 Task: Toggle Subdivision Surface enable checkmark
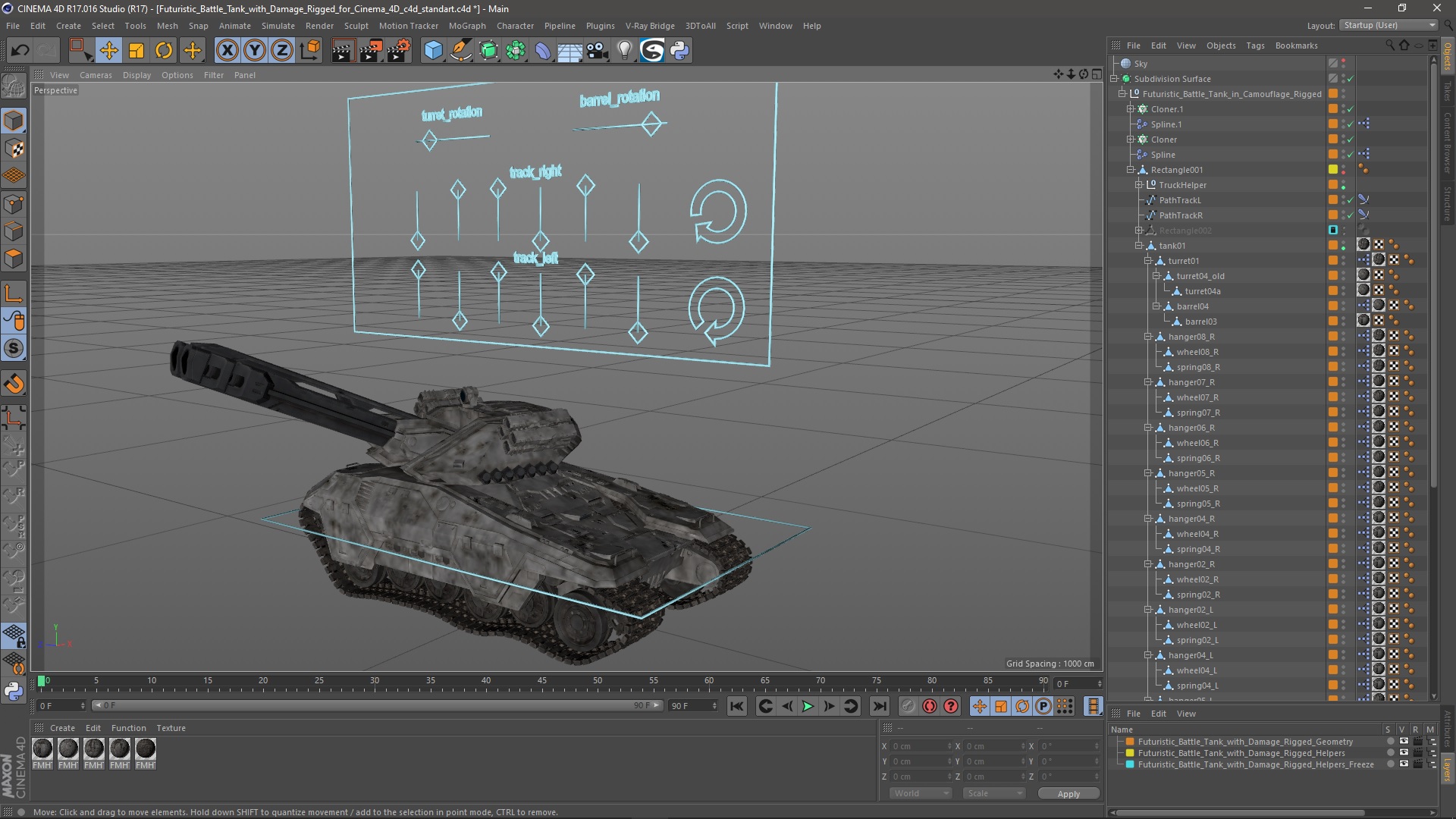pos(1351,79)
